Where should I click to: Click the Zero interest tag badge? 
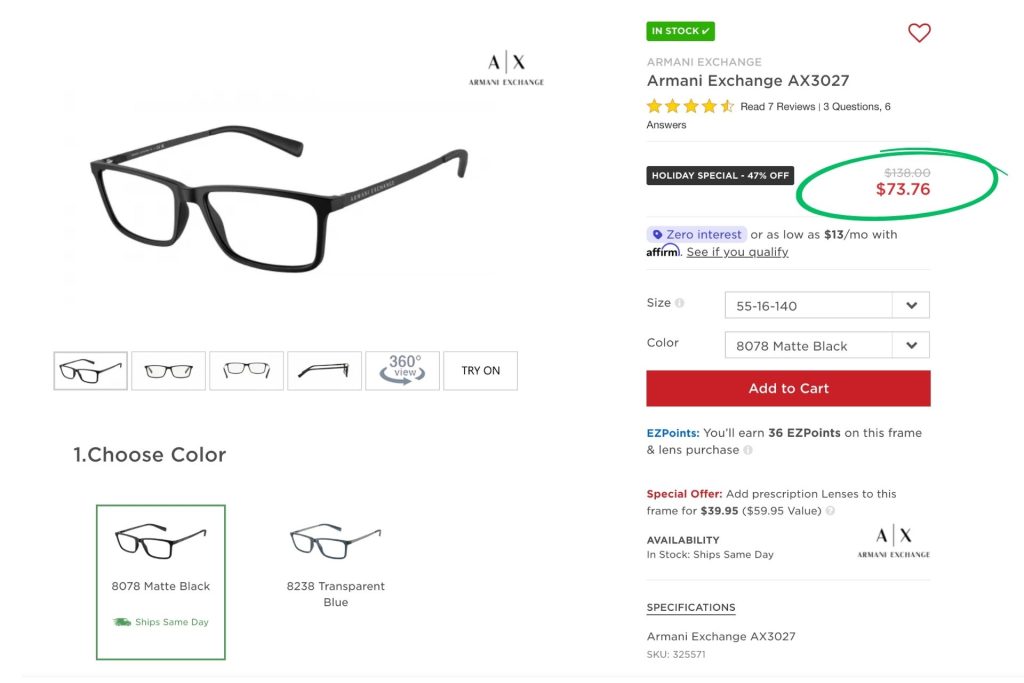point(697,234)
